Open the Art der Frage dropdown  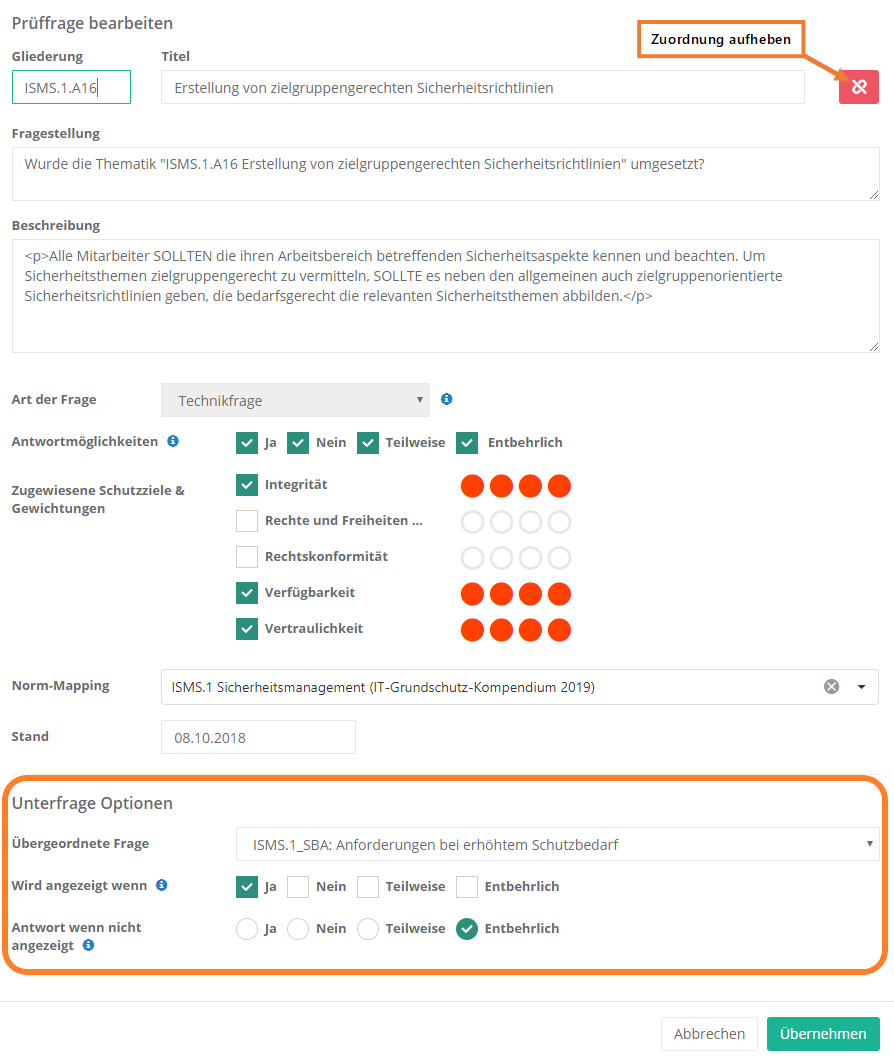pyautogui.click(x=295, y=400)
